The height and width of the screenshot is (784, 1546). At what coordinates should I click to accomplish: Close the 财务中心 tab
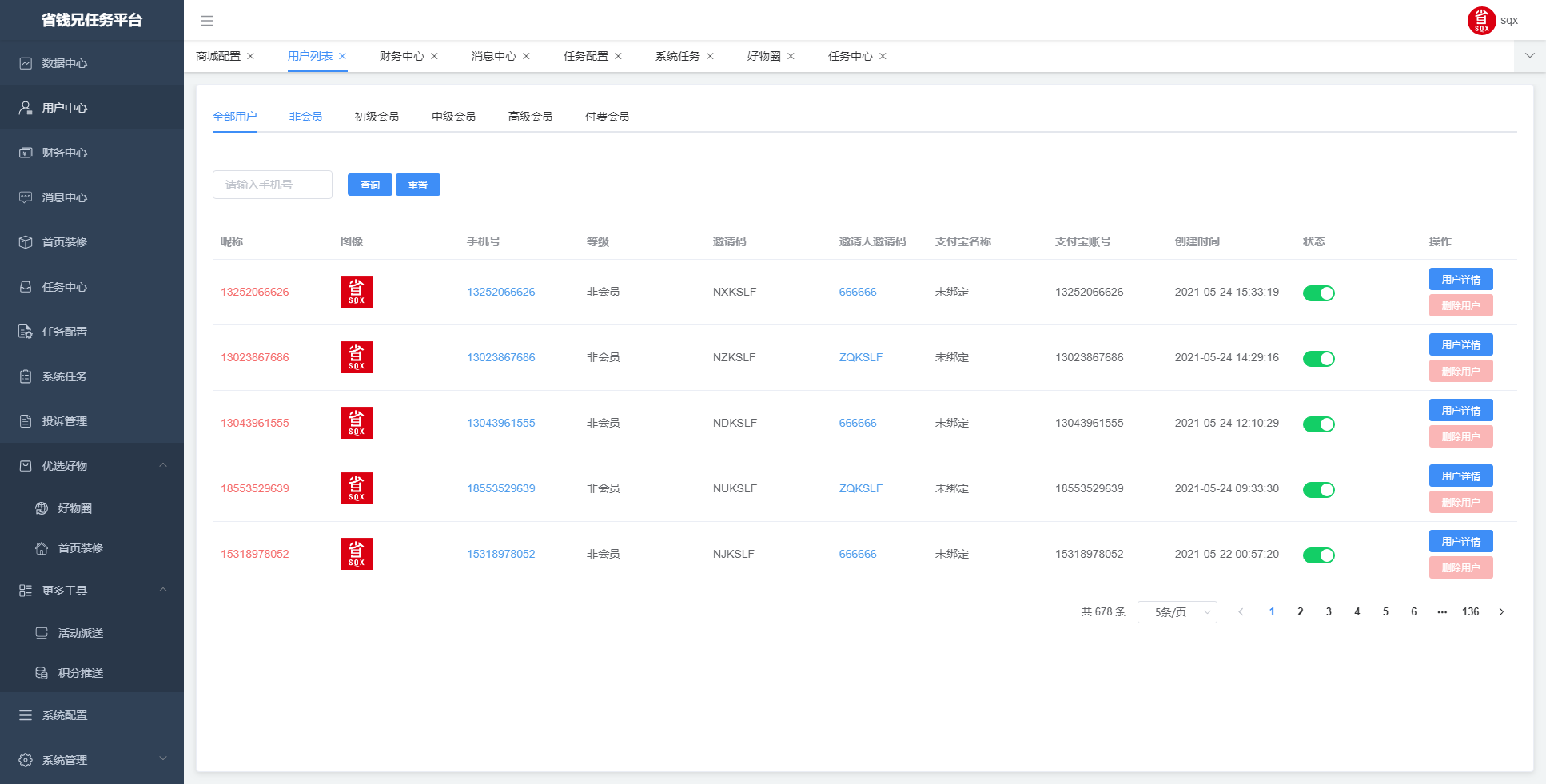coord(435,56)
